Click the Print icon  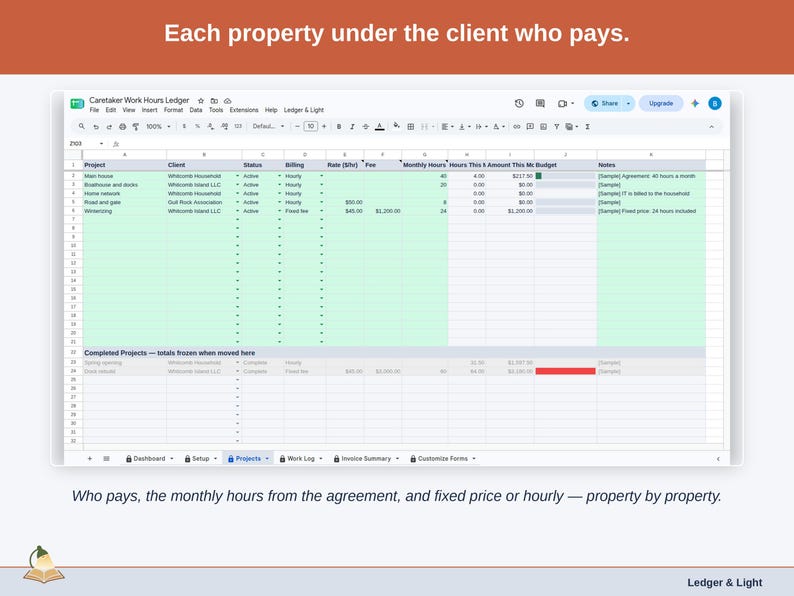click(123, 127)
